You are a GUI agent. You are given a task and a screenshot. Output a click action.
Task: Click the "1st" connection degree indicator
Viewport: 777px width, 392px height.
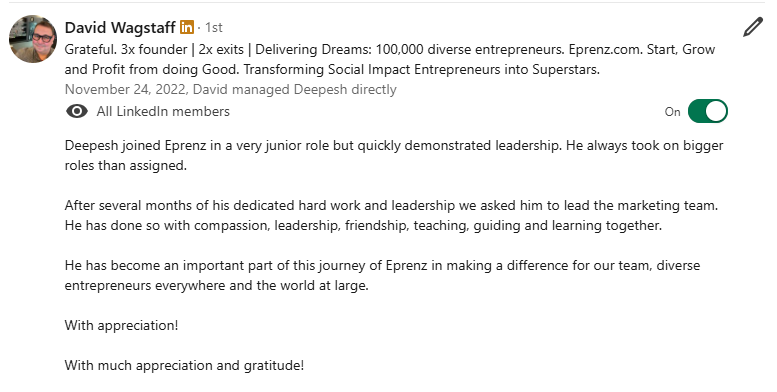click(x=214, y=27)
